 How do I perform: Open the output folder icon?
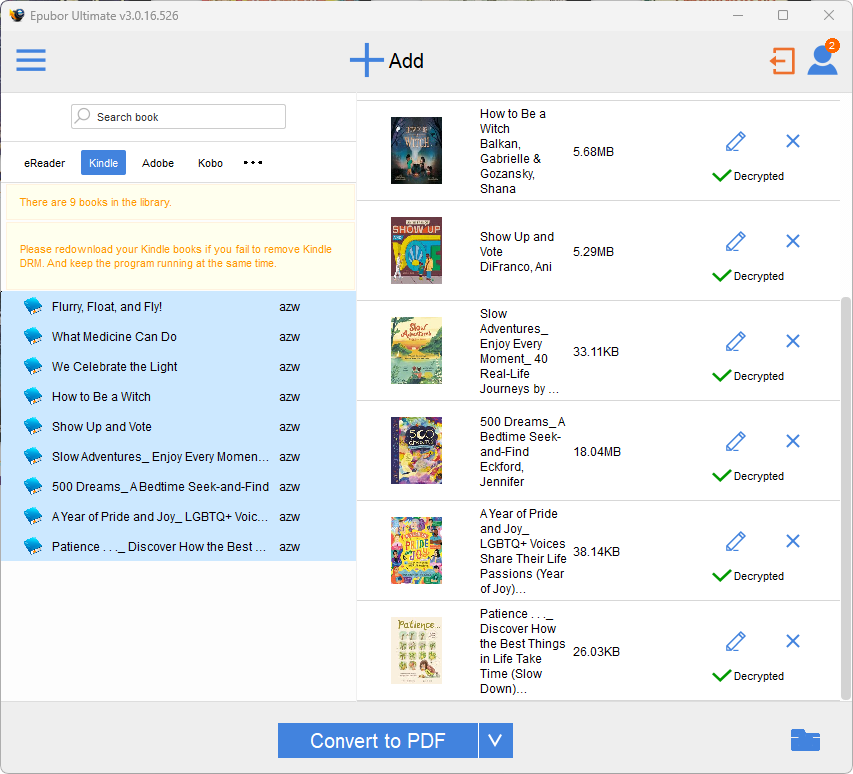(x=805, y=740)
